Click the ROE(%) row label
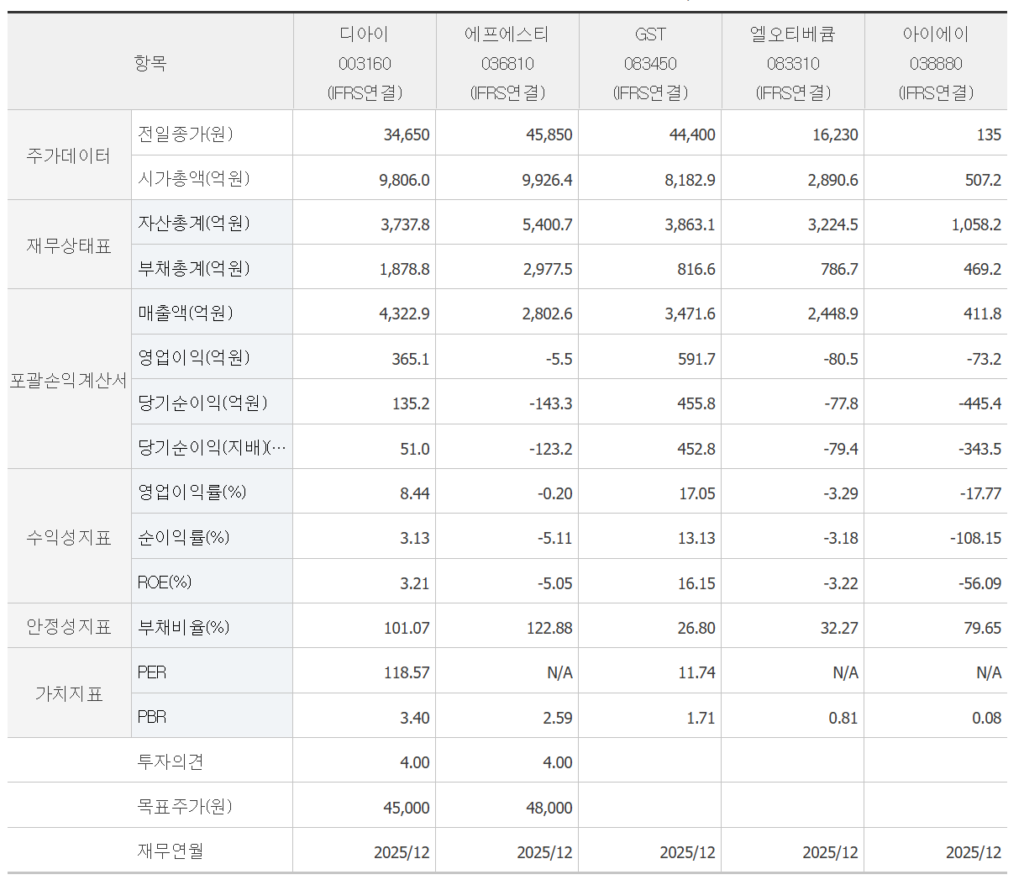Viewport: 1024px width, 880px height. pyautogui.click(x=165, y=582)
